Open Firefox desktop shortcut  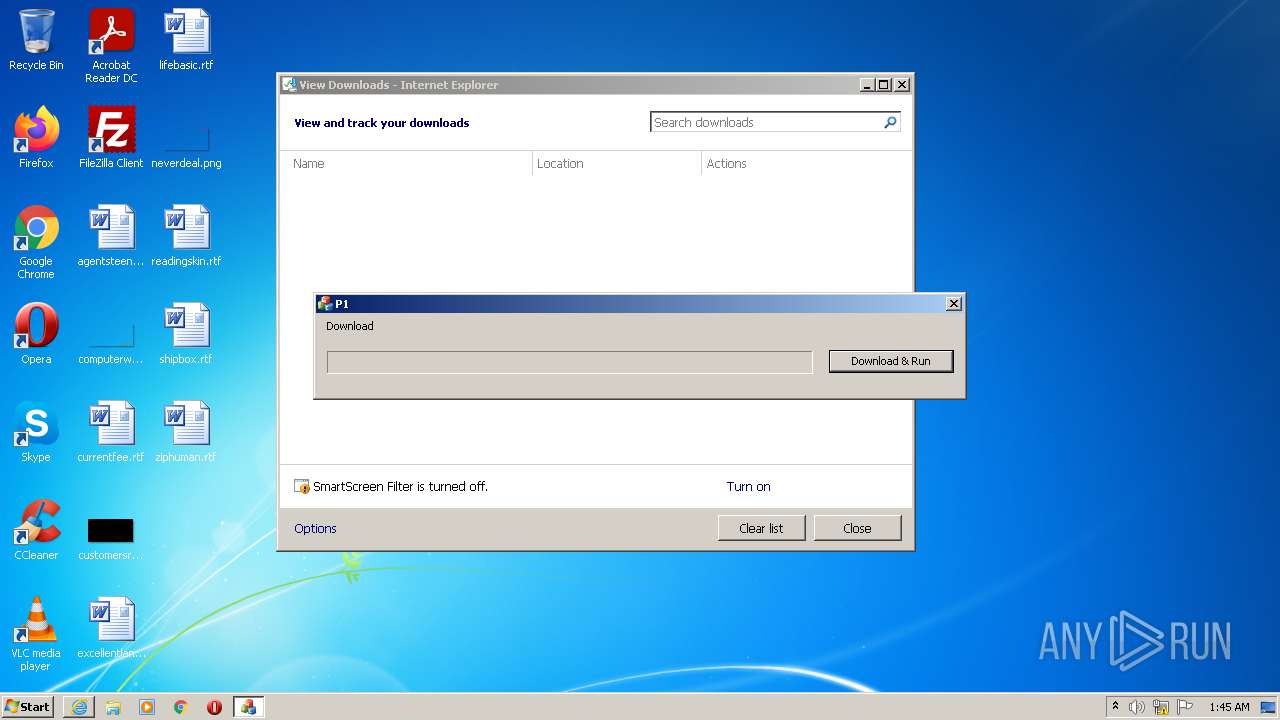[36, 138]
